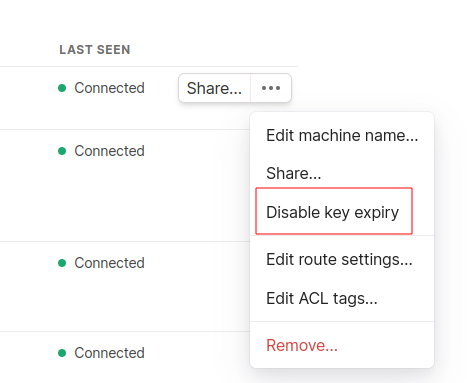Click the horizontal line beneath LAST SEEN header

click(149, 67)
